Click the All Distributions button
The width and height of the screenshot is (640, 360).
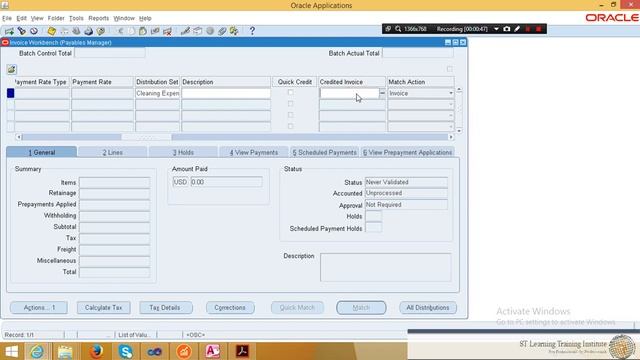pyautogui.click(x=428, y=307)
